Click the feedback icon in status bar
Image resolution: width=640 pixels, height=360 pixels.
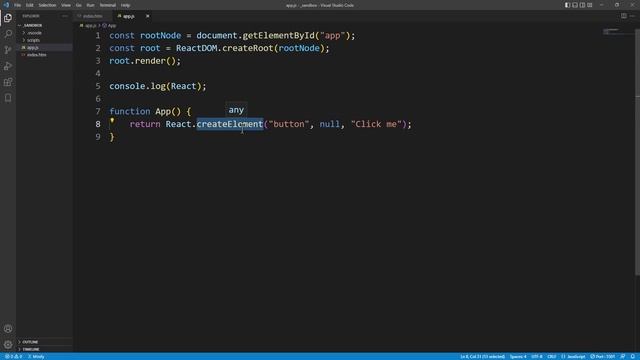tap(623, 356)
